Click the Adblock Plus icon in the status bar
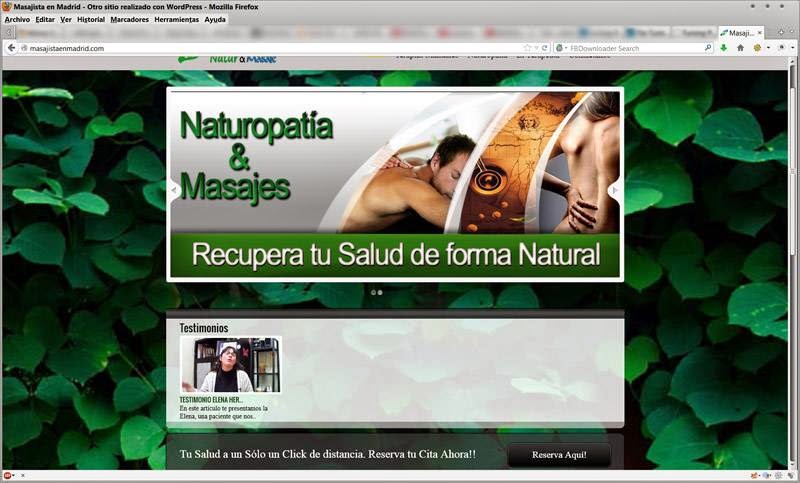The height and width of the screenshot is (483, 800). point(7,475)
